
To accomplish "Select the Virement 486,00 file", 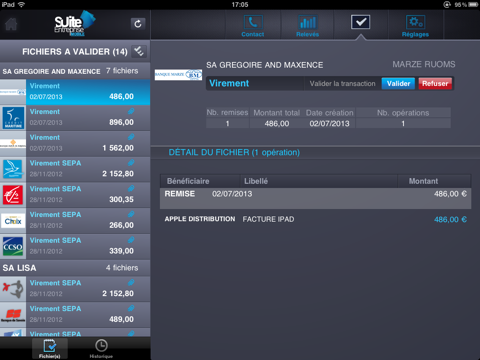I will click(x=75, y=92).
